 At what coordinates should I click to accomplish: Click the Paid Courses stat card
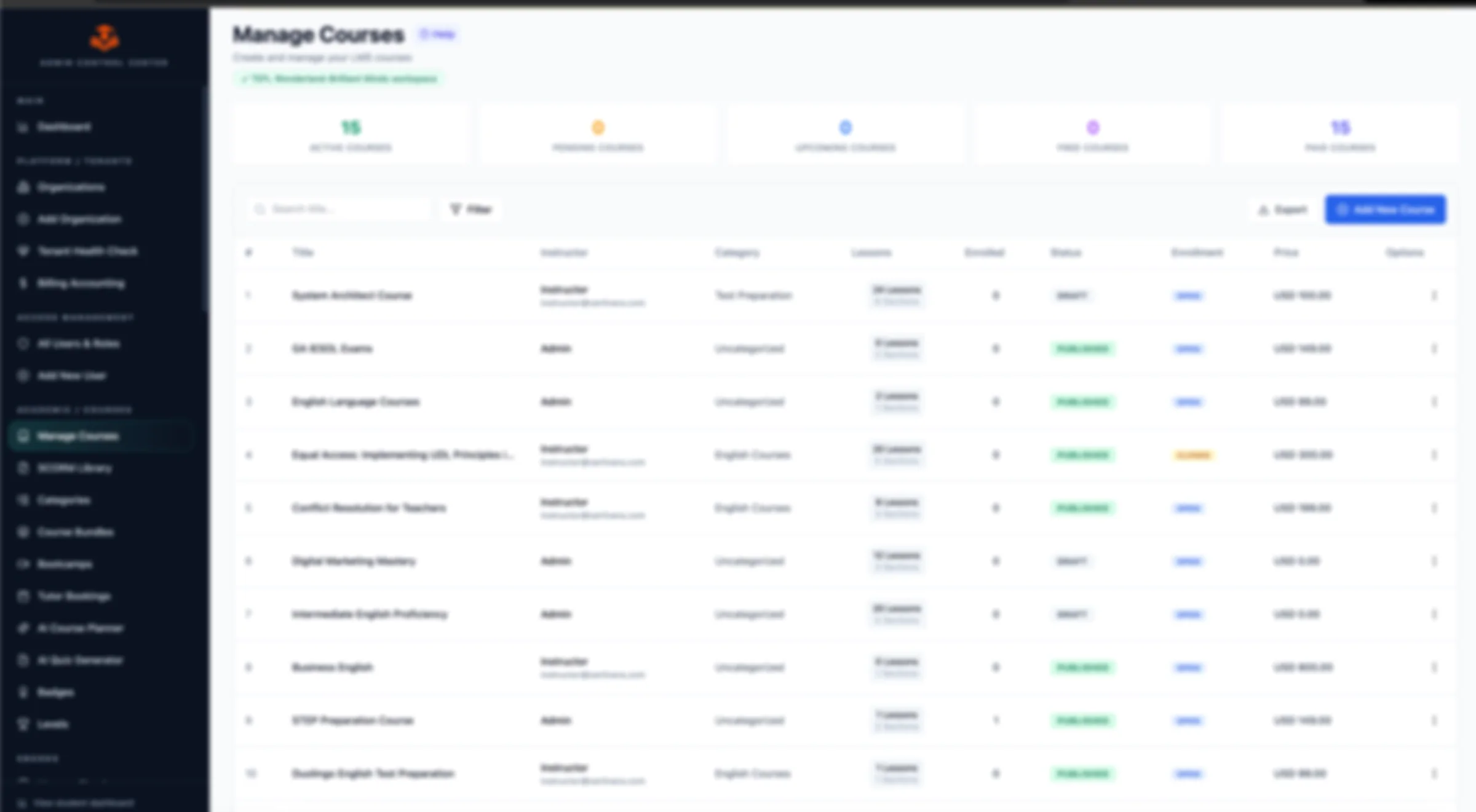(1340, 135)
